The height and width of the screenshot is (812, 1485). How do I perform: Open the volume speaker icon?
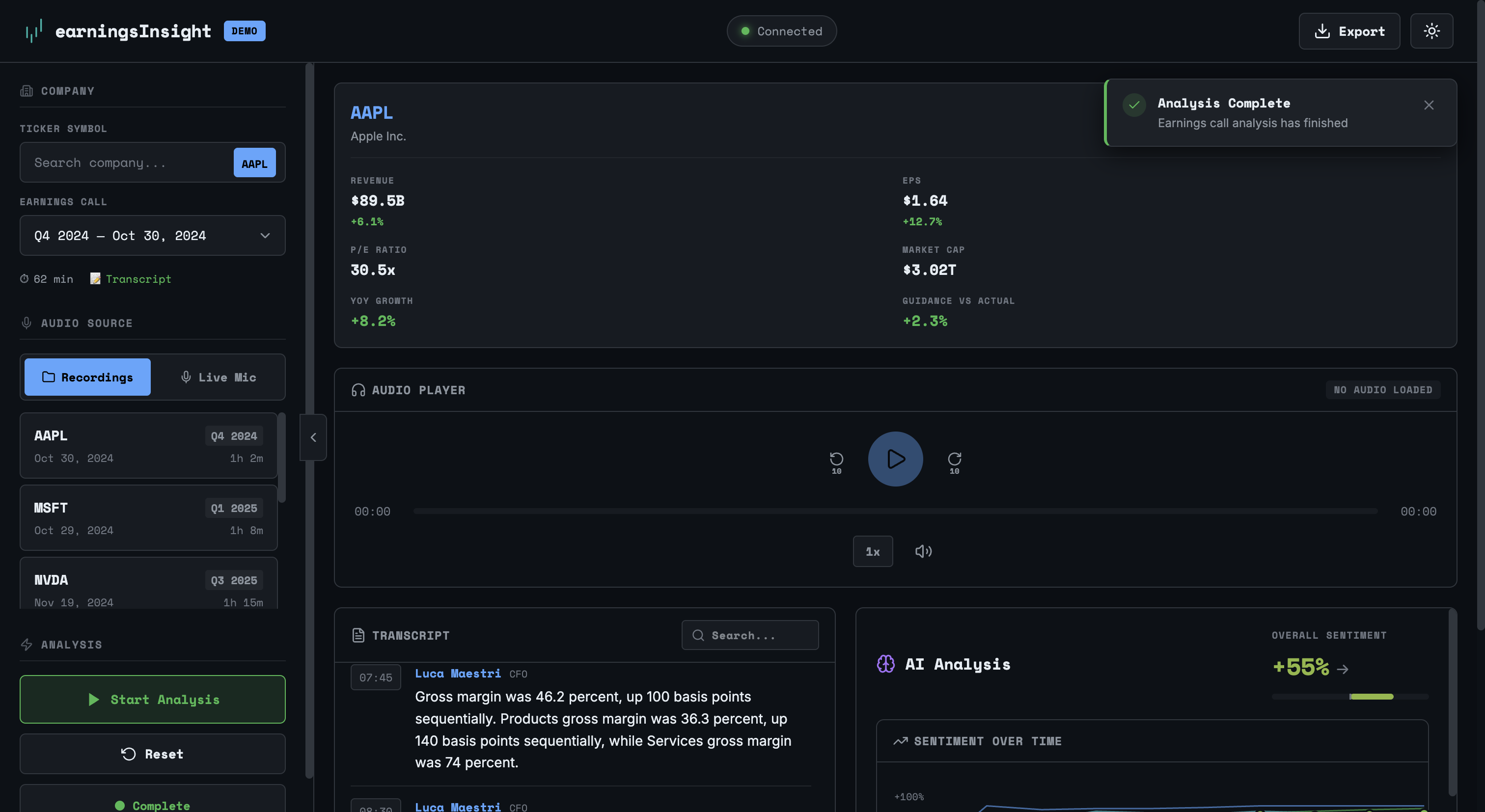click(x=923, y=551)
